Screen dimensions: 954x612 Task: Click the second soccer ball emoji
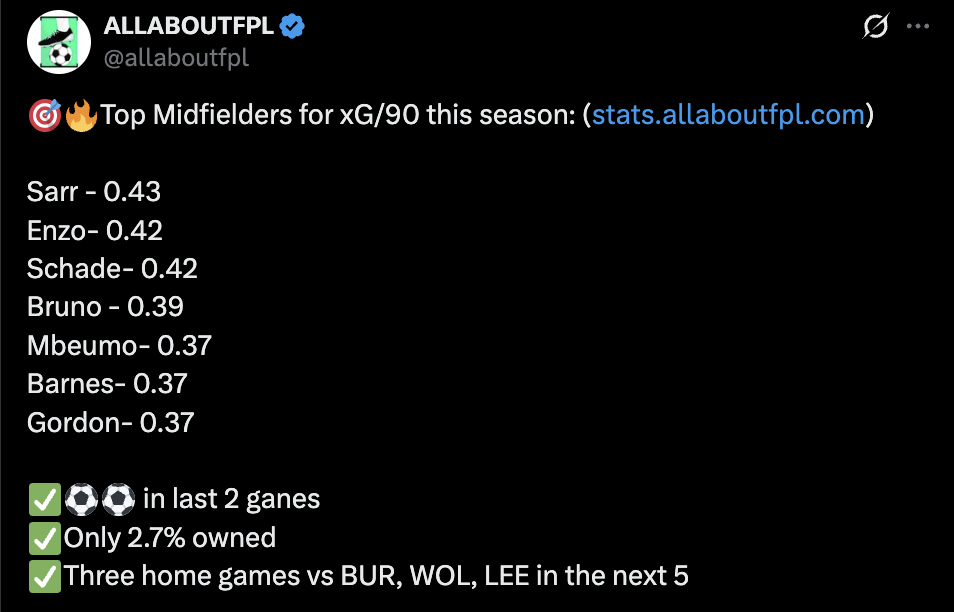[x=118, y=499]
